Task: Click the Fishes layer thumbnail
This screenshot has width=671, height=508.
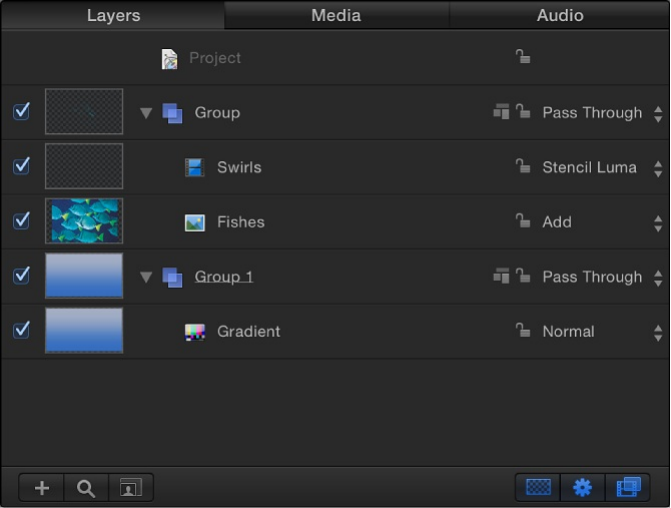Action: [84, 221]
